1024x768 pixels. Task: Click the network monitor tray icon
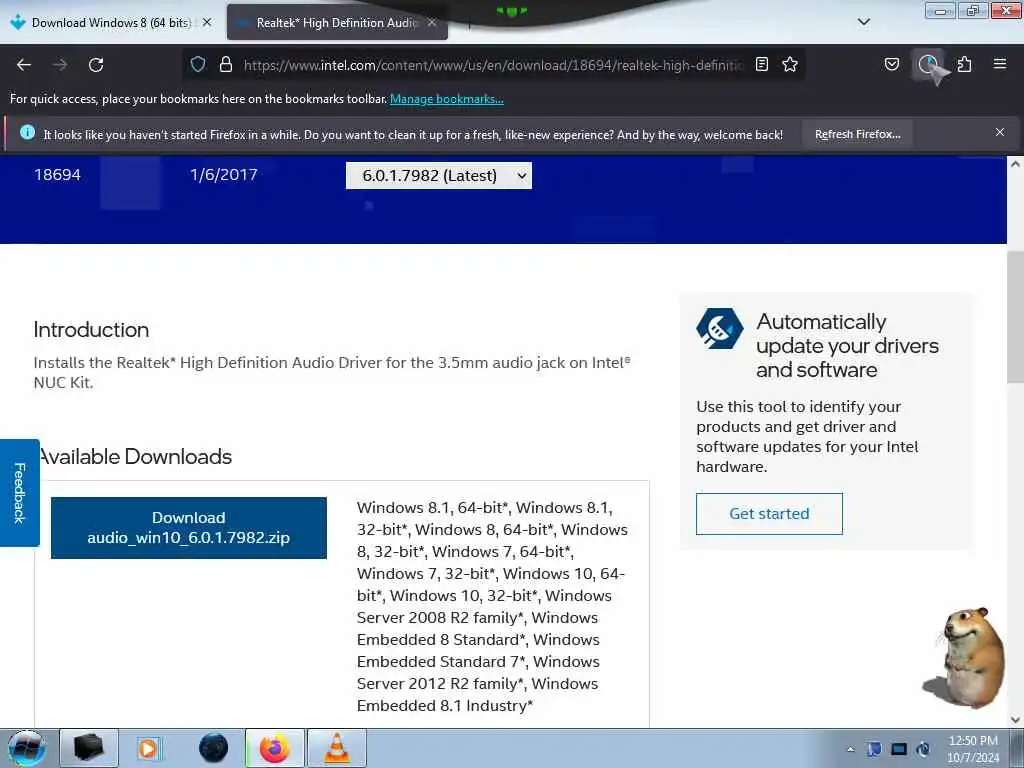click(x=899, y=749)
